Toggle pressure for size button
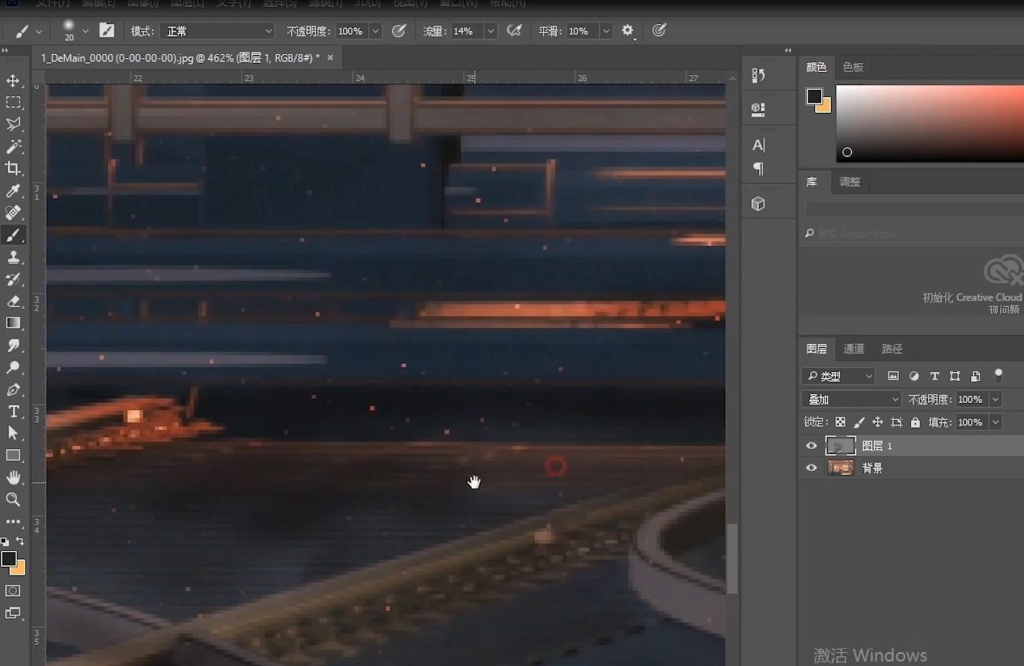 (659, 31)
